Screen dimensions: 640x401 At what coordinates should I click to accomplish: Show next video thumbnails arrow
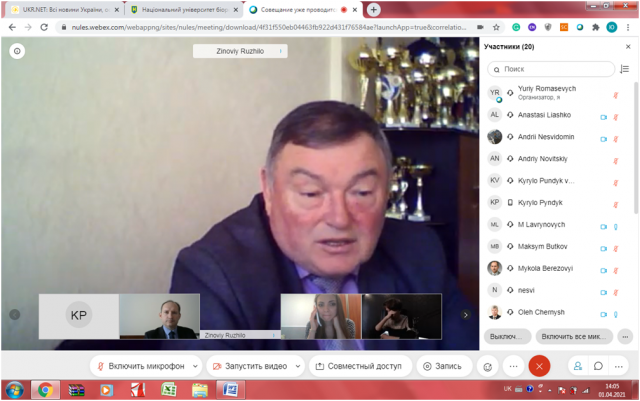pyautogui.click(x=466, y=315)
